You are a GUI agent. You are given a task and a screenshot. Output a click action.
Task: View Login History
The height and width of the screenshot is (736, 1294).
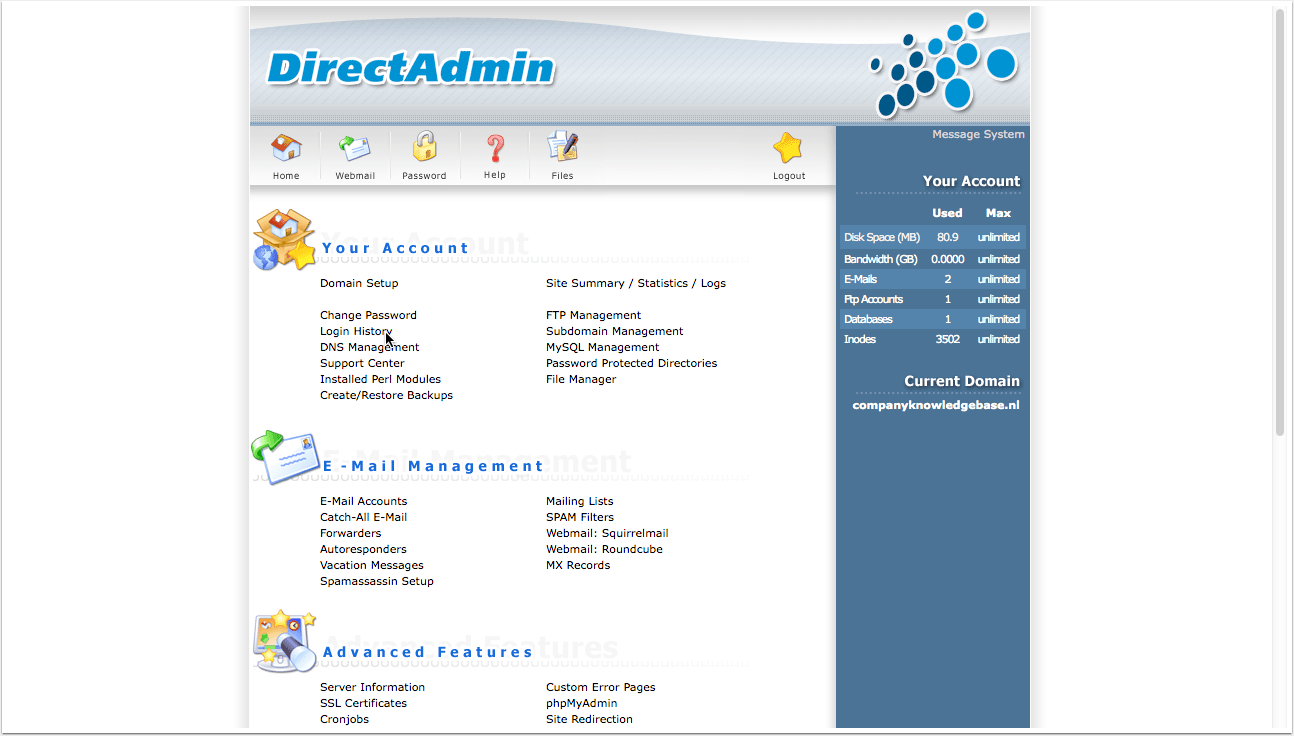[356, 331]
